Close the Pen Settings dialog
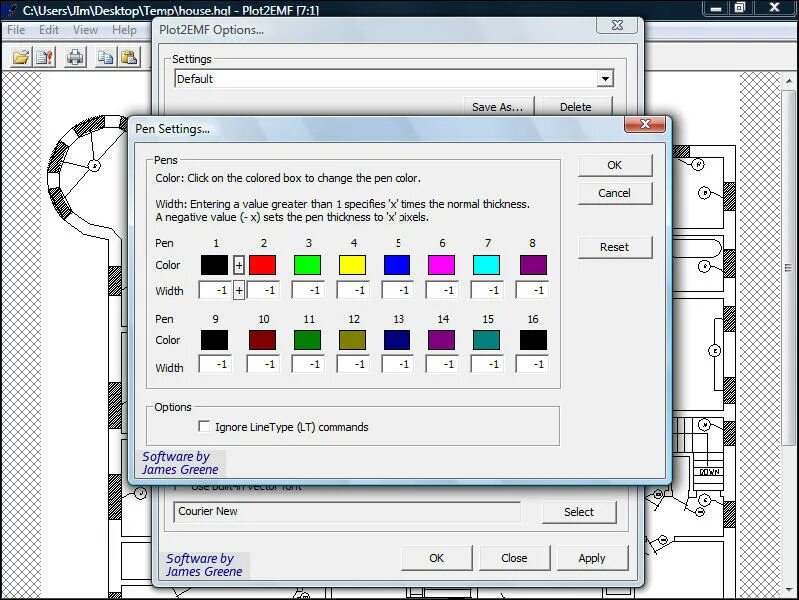The height and width of the screenshot is (600, 799). point(645,124)
